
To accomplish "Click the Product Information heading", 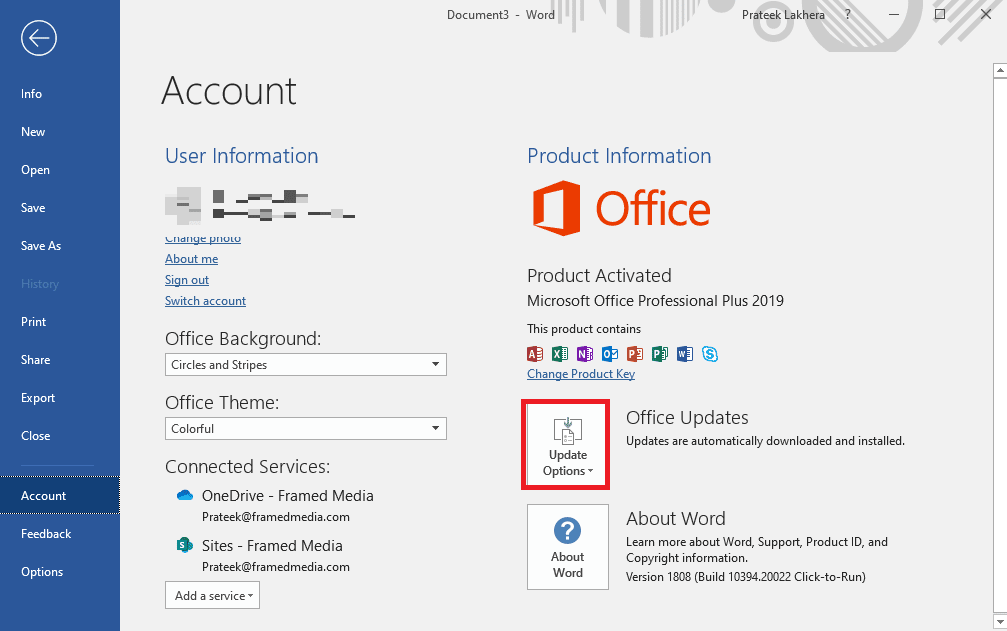I will [619, 155].
